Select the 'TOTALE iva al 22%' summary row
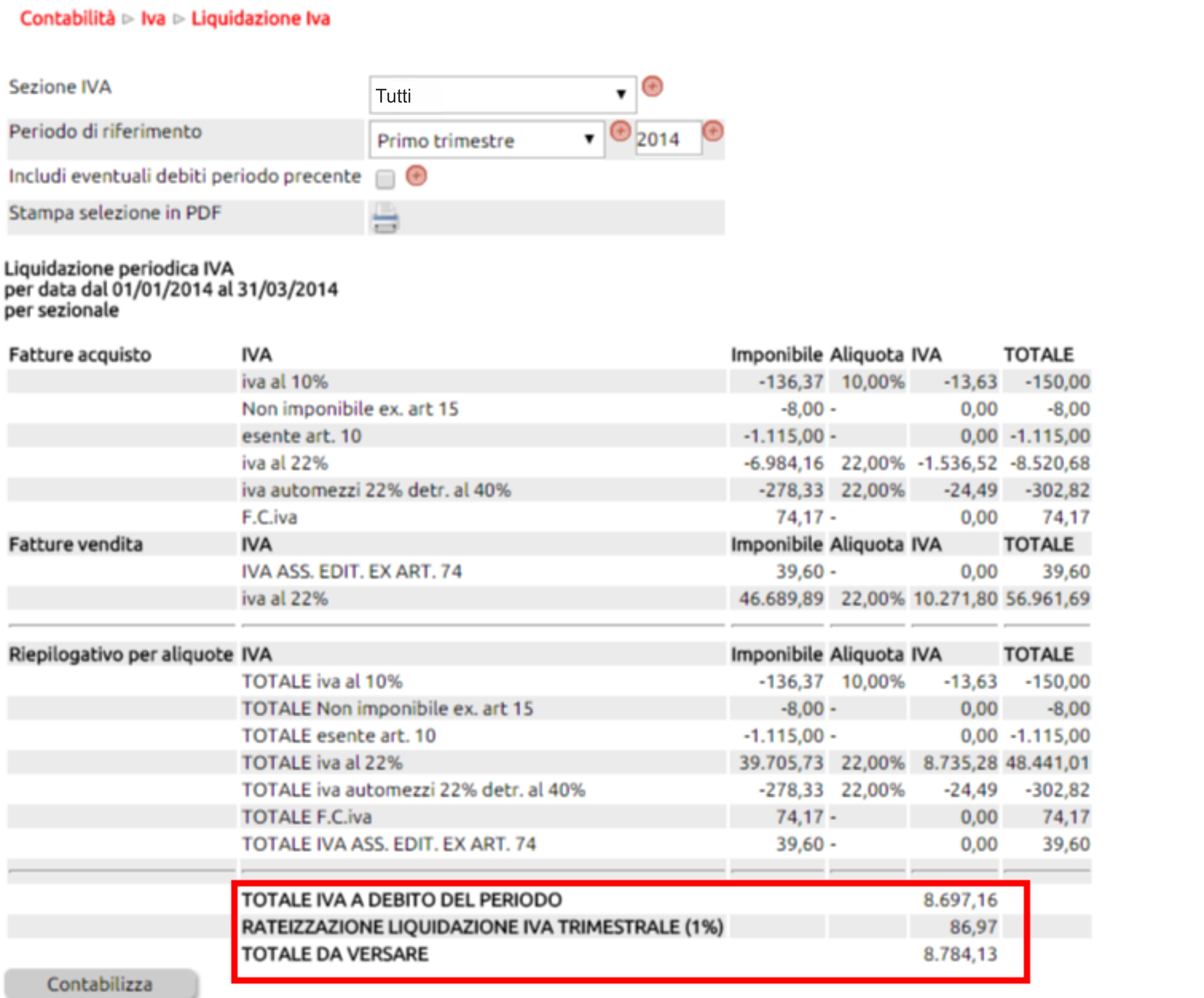The width and height of the screenshot is (1204, 998). point(549,762)
